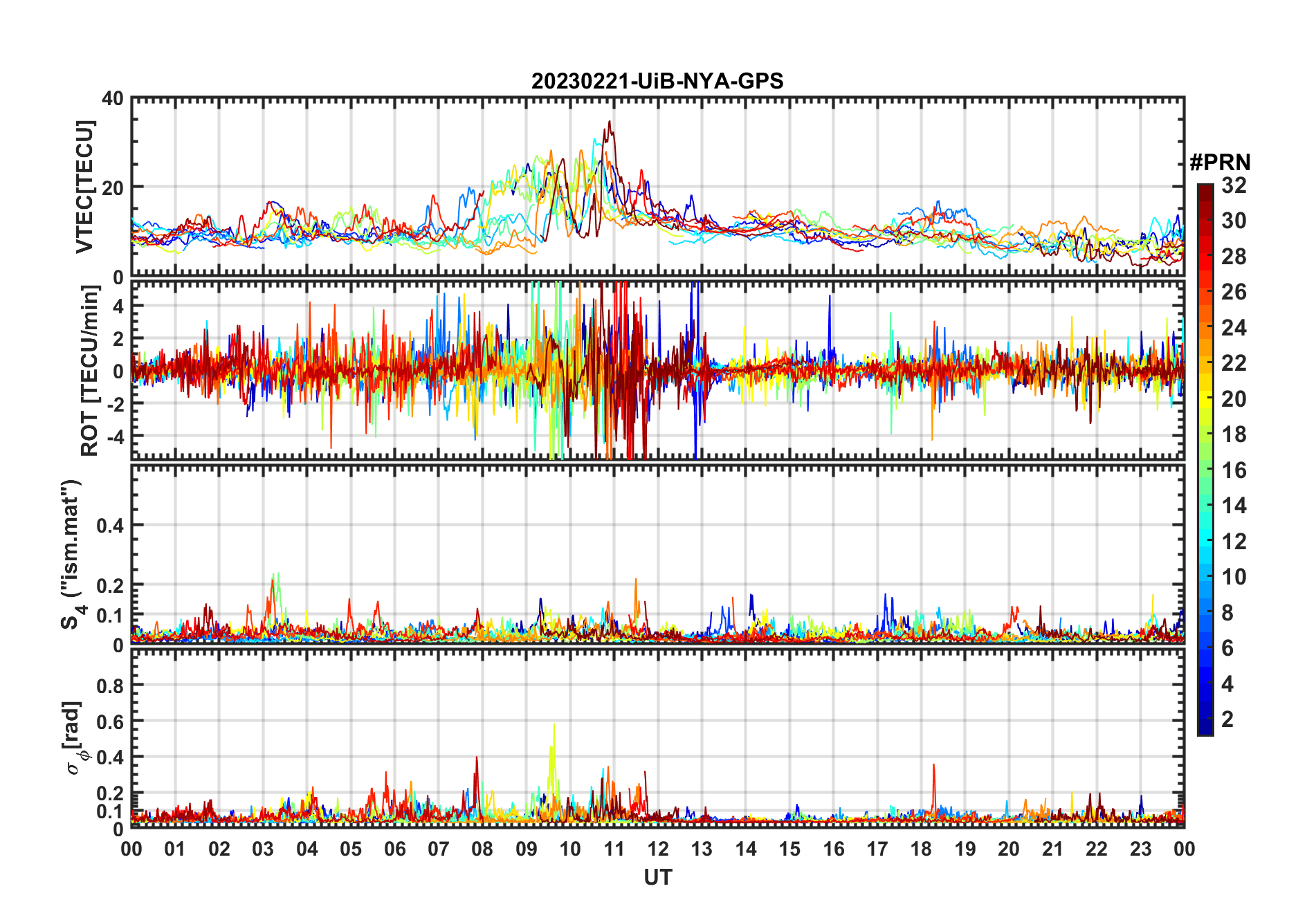Image resolution: width=1316 pixels, height=920 pixels.
Task: Click tick label 18 on the PRN colorbar
Action: 1234,434
